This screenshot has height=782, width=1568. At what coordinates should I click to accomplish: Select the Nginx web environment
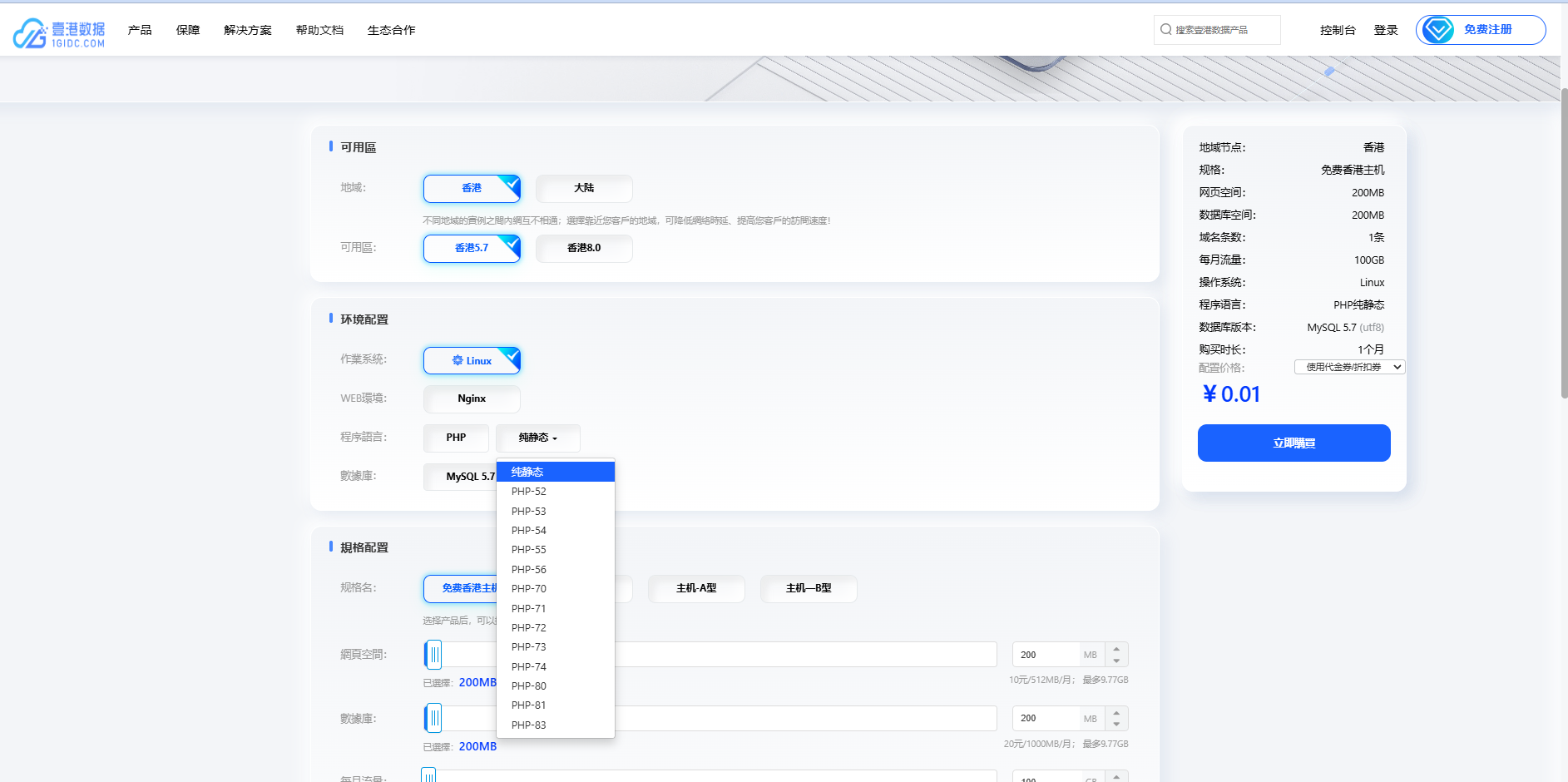click(x=472, y=398)
